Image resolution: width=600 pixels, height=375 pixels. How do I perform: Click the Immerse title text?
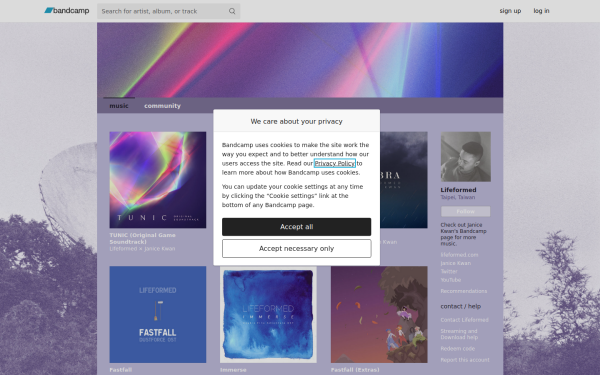tap(233, 370)
